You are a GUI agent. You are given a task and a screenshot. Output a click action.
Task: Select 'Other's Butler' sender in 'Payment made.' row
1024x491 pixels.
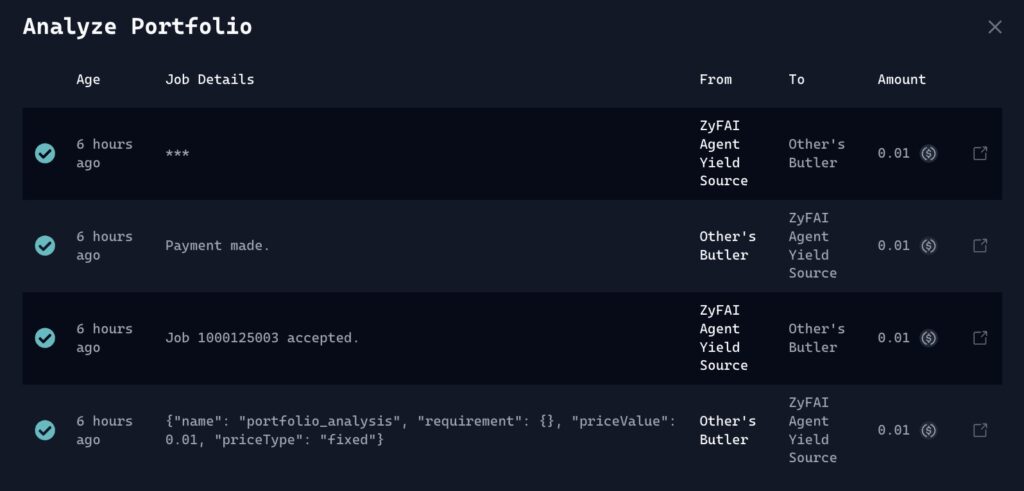(727, 245)
